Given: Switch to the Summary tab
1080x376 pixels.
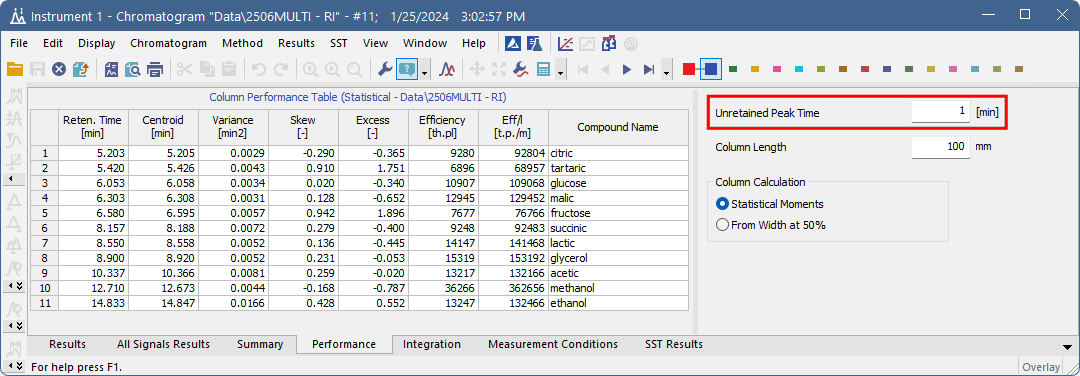Looking at the screenshot, I should tap(260, 344).
